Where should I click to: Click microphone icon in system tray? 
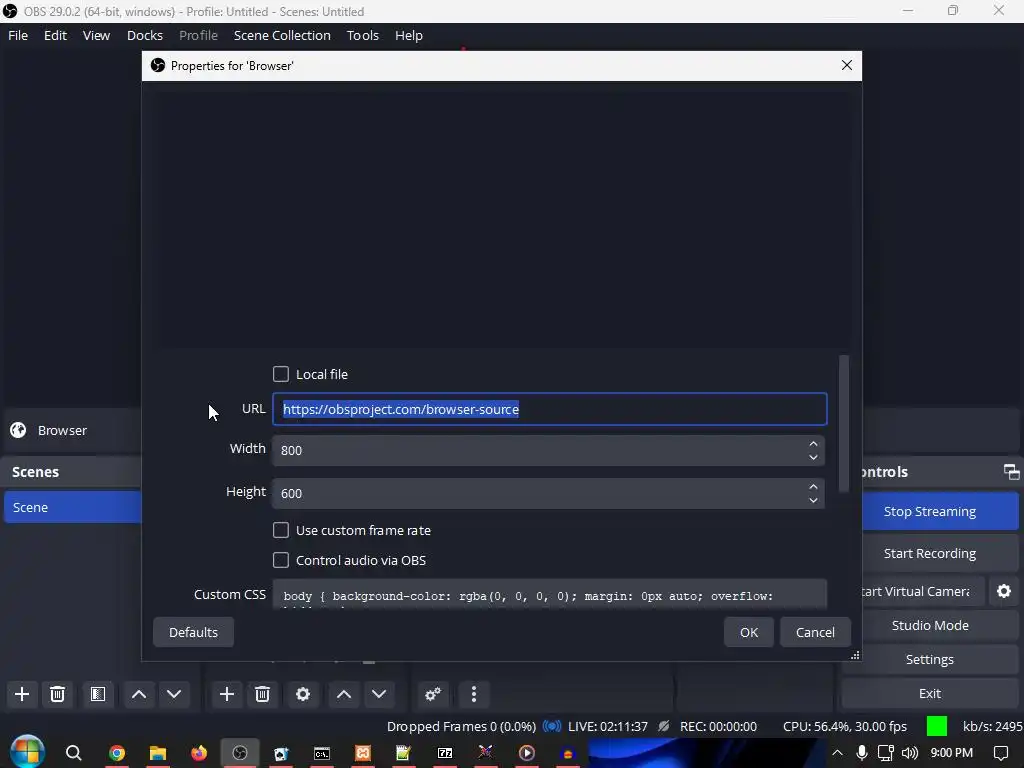point(862,753)
